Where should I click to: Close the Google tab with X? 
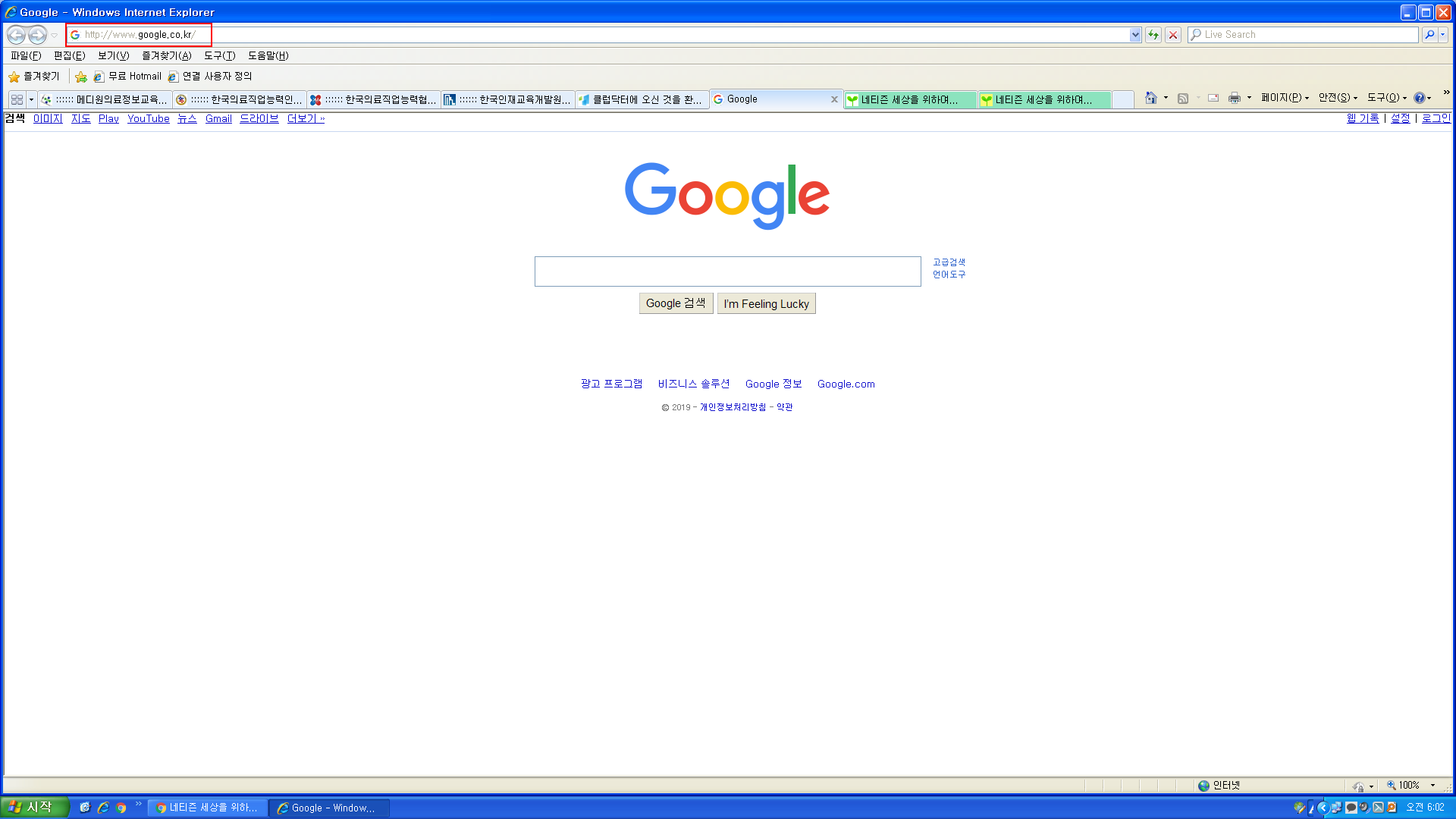click(x=834, y=99)
